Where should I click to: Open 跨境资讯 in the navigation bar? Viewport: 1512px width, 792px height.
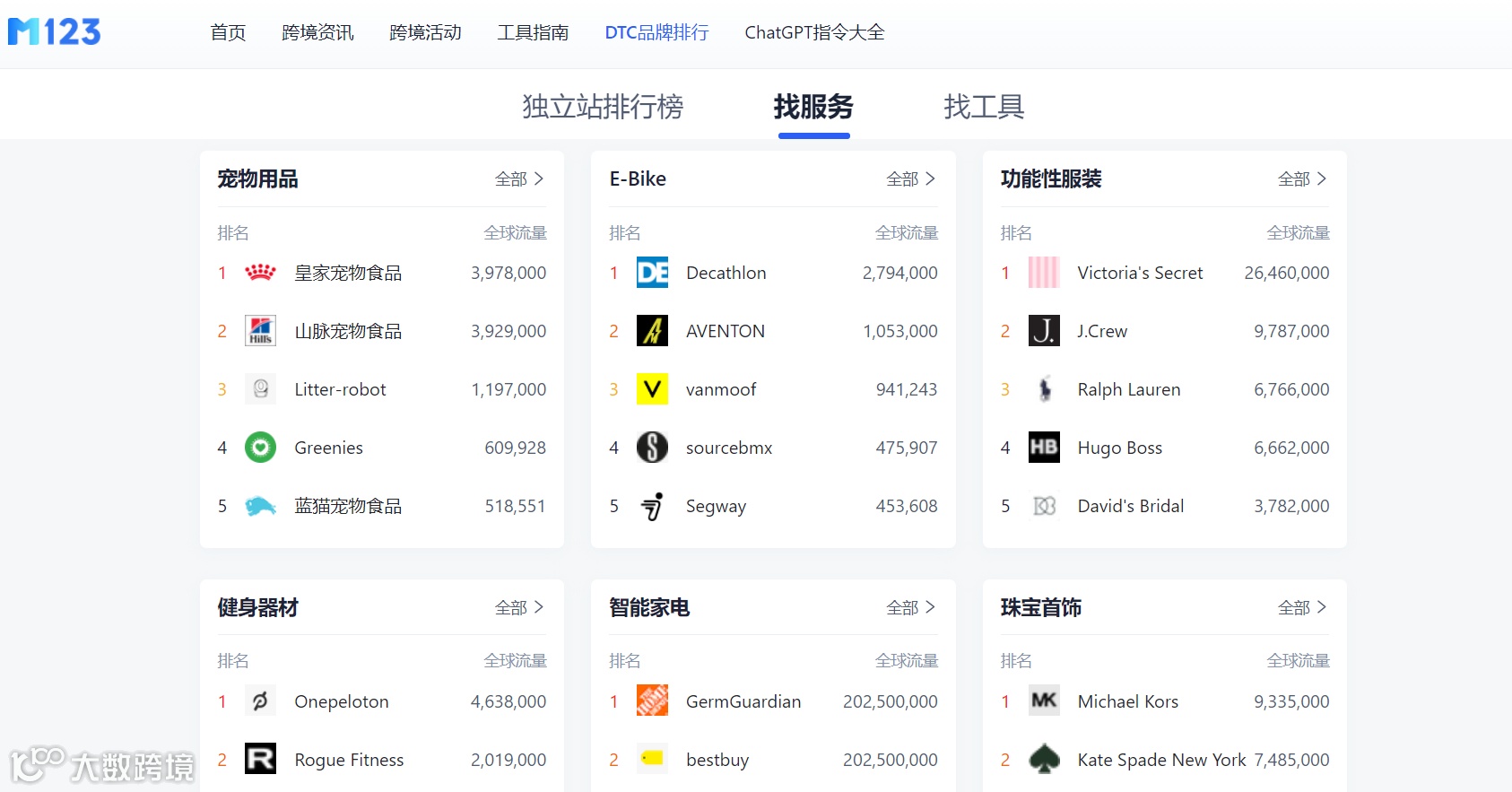[317, 33]
